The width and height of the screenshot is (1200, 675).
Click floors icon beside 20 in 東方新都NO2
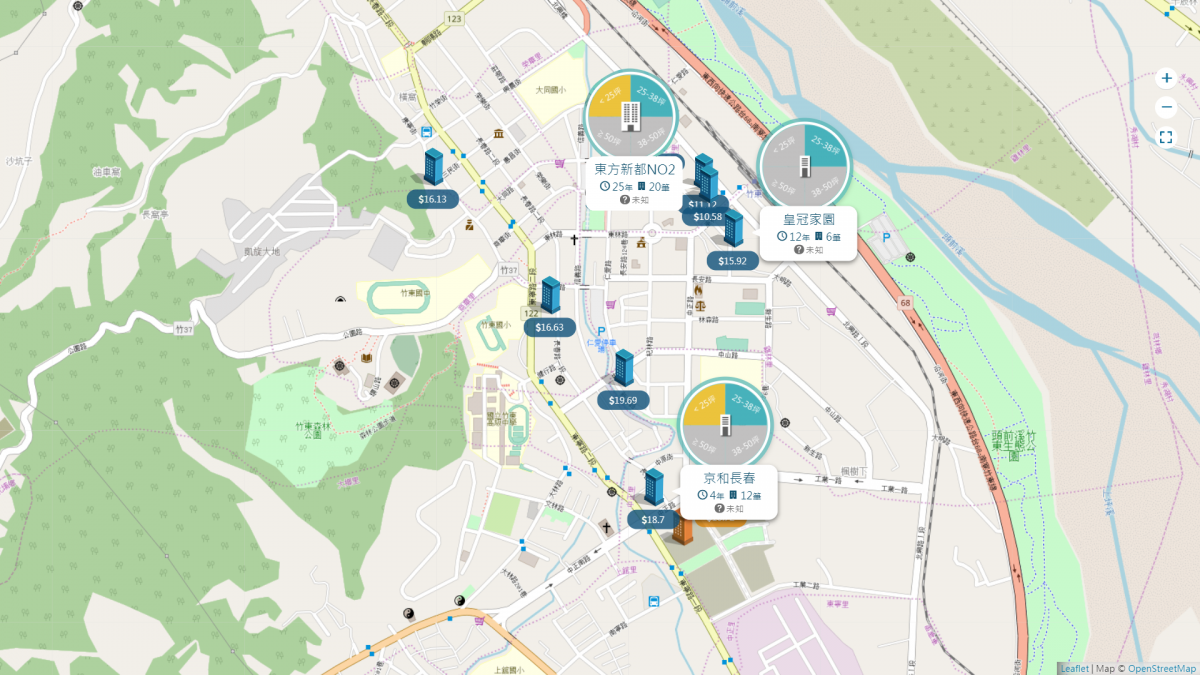tap(641, 186)
